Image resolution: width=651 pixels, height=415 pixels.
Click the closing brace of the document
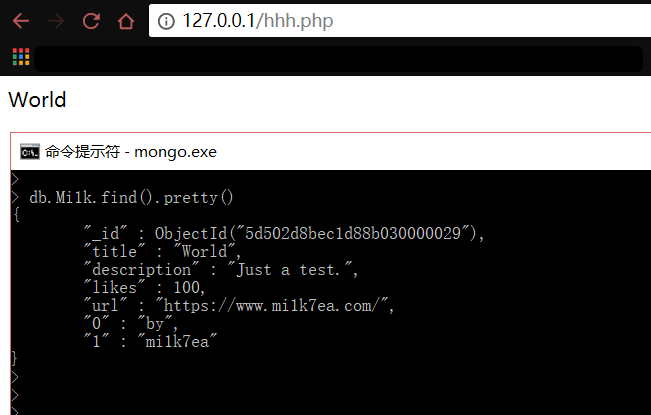(15, 358)
